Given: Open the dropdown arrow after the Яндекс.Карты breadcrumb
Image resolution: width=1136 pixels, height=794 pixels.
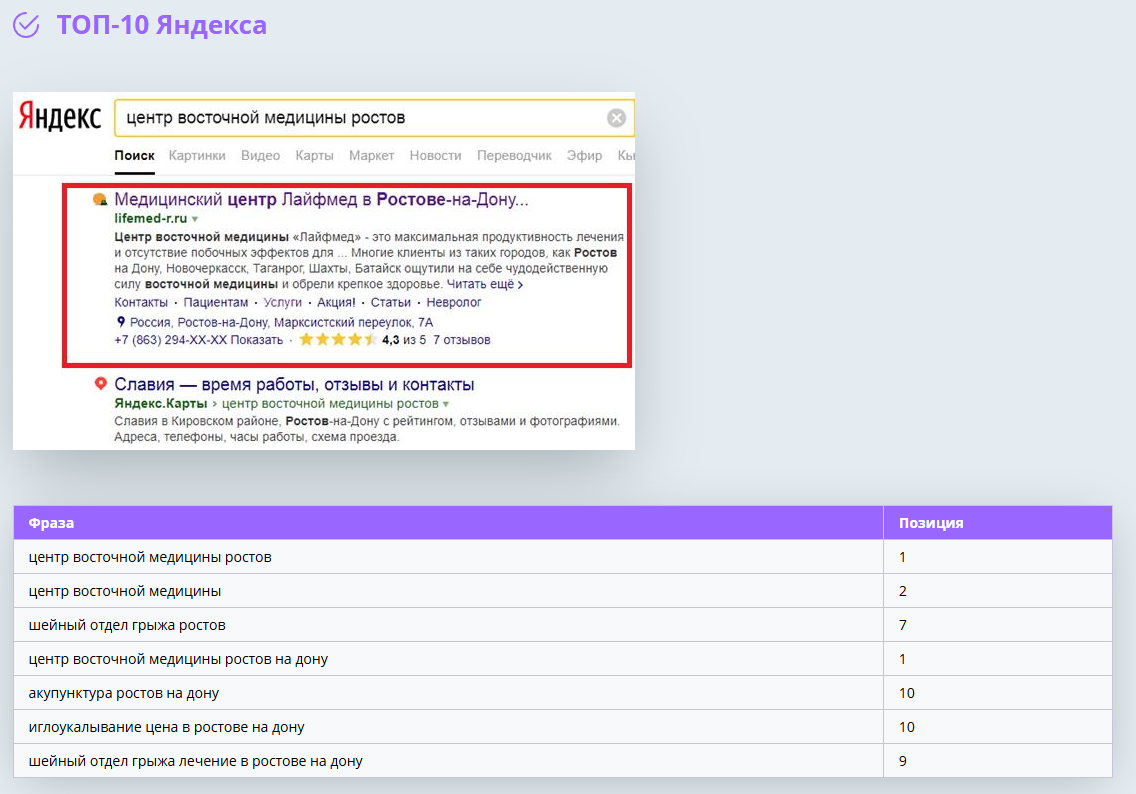Looking at the screenshot, I should [446, 404].
